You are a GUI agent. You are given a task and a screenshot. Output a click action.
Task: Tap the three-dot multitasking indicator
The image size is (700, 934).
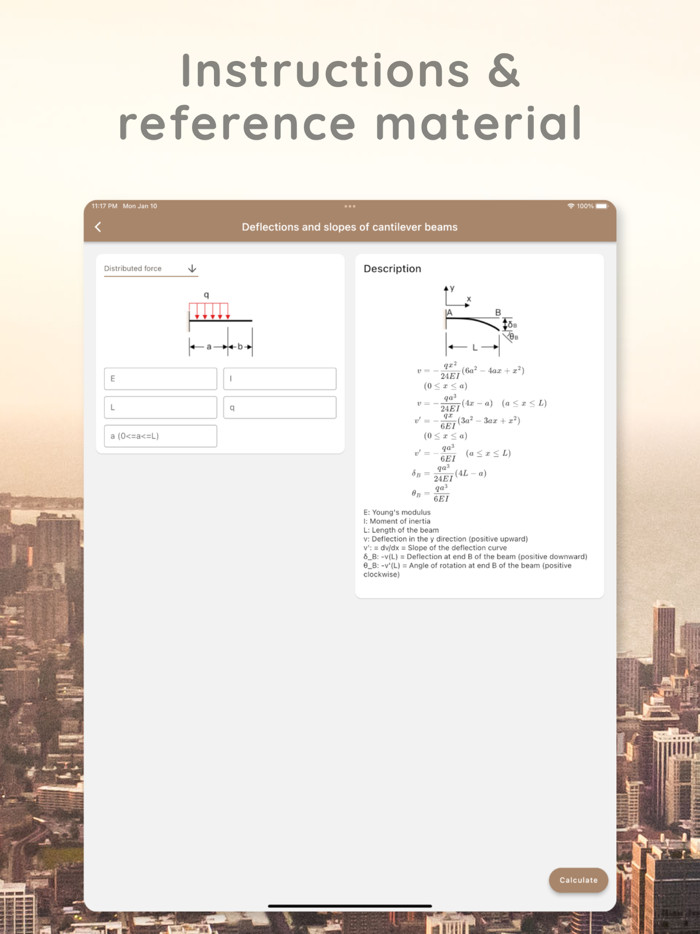click(350, 206)
